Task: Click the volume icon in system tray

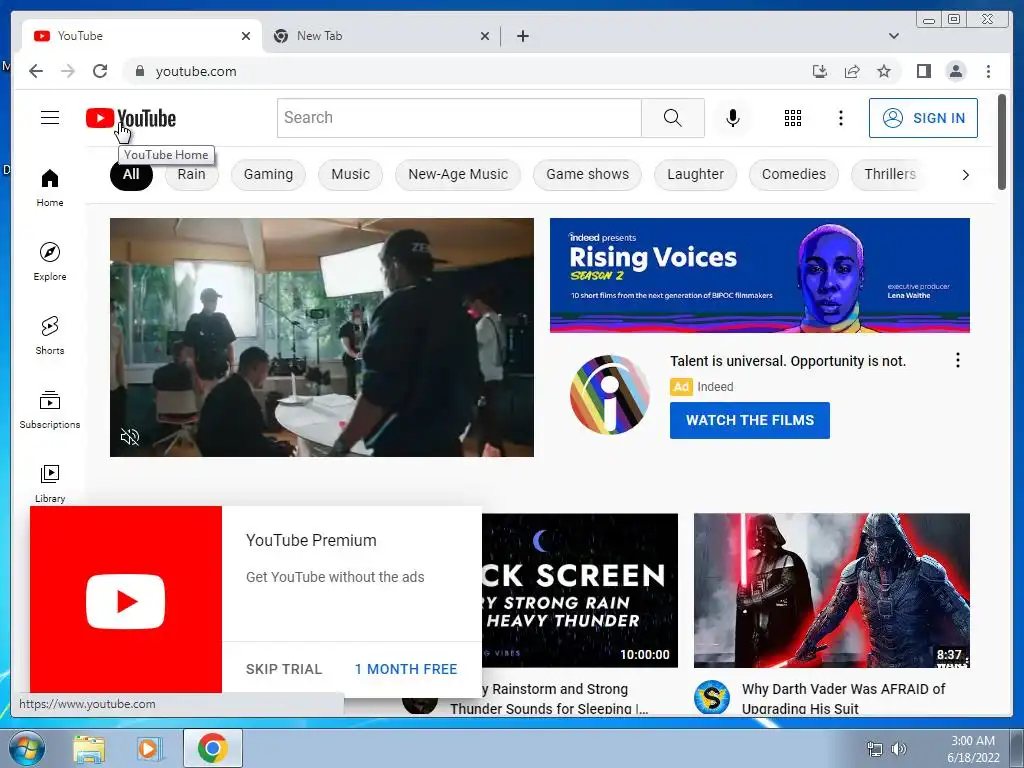Action: click(x=899, y=748)
